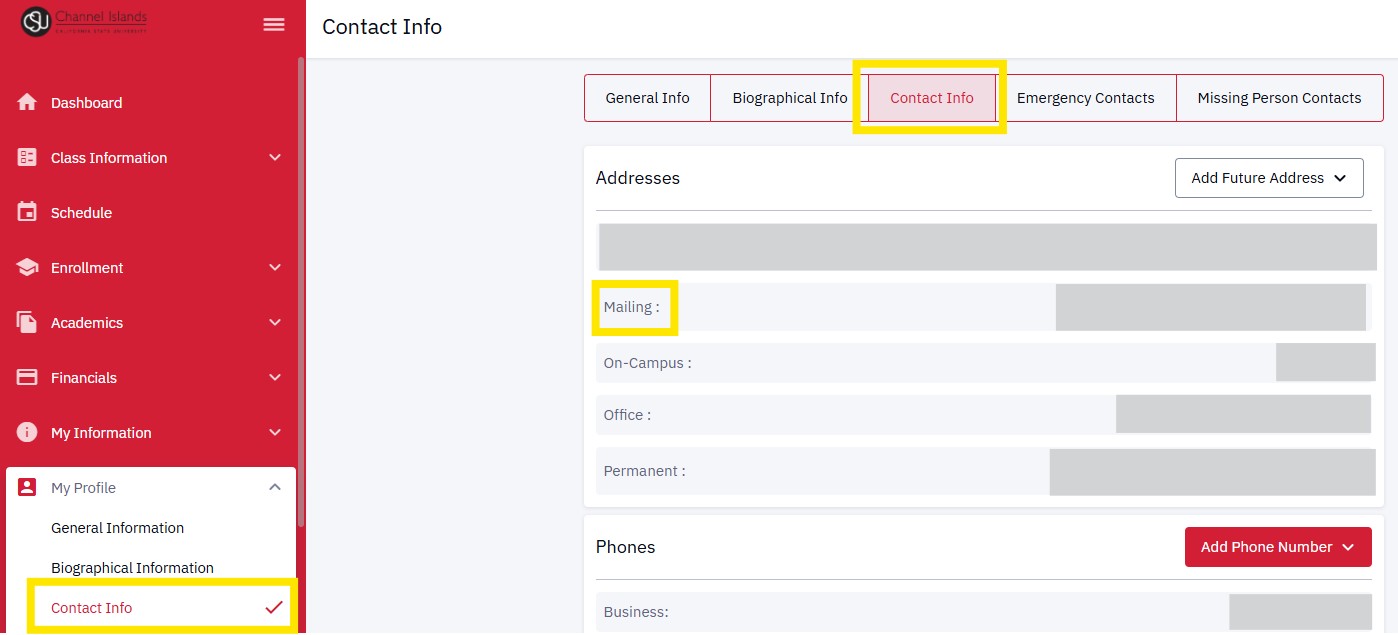Click the Dashboard home icon
The width and height of the screenshot is (1398, 635).
pyautogui.click(x=27, y=102)
